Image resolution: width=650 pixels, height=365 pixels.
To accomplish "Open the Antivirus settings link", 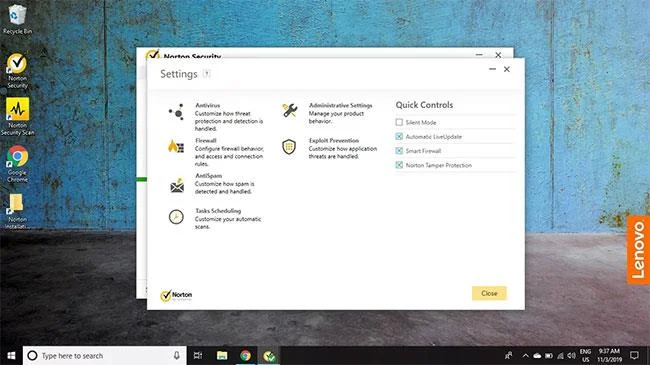I will point(208,105).
